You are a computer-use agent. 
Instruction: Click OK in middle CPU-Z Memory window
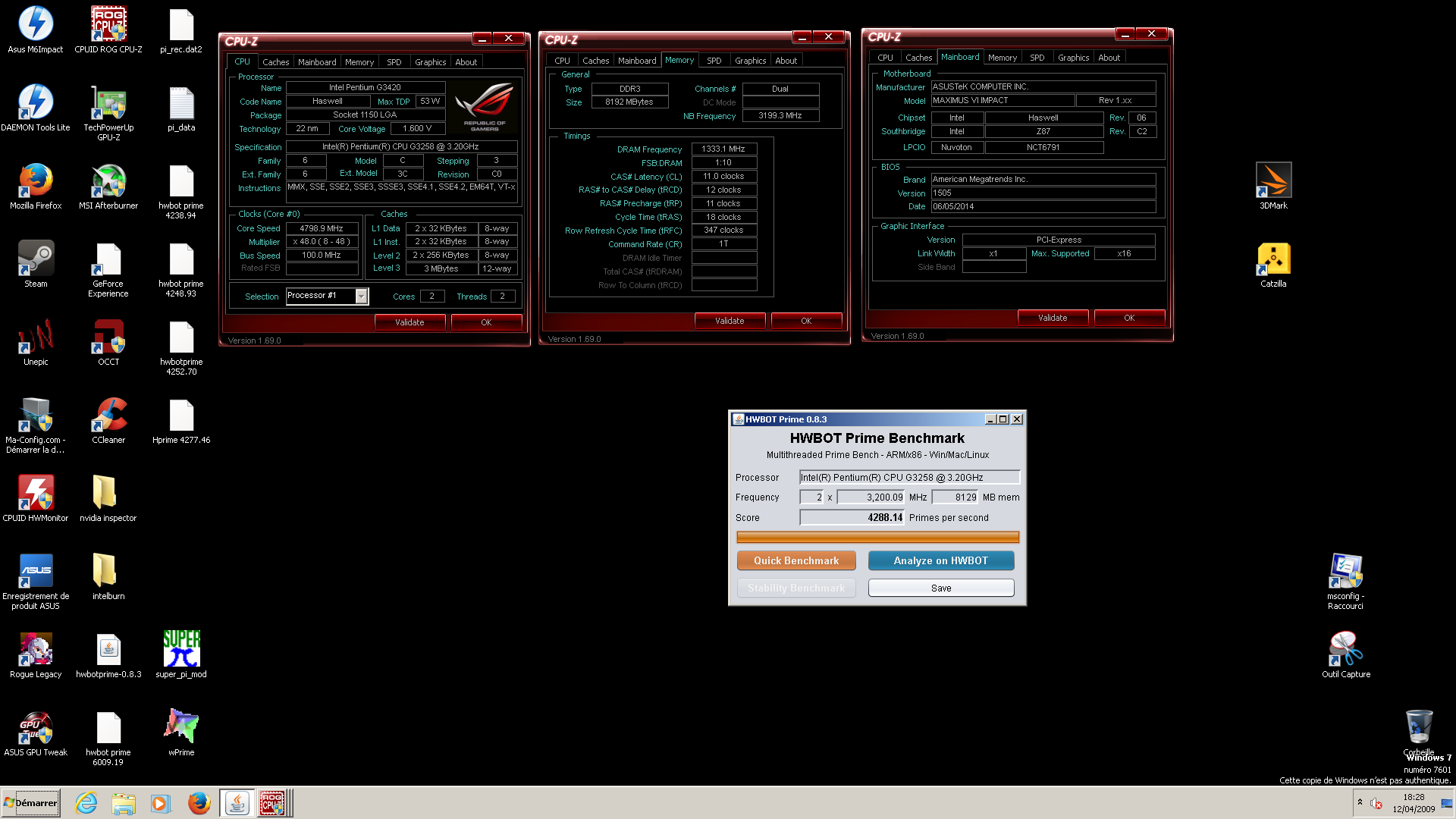(x=806, y=321)
